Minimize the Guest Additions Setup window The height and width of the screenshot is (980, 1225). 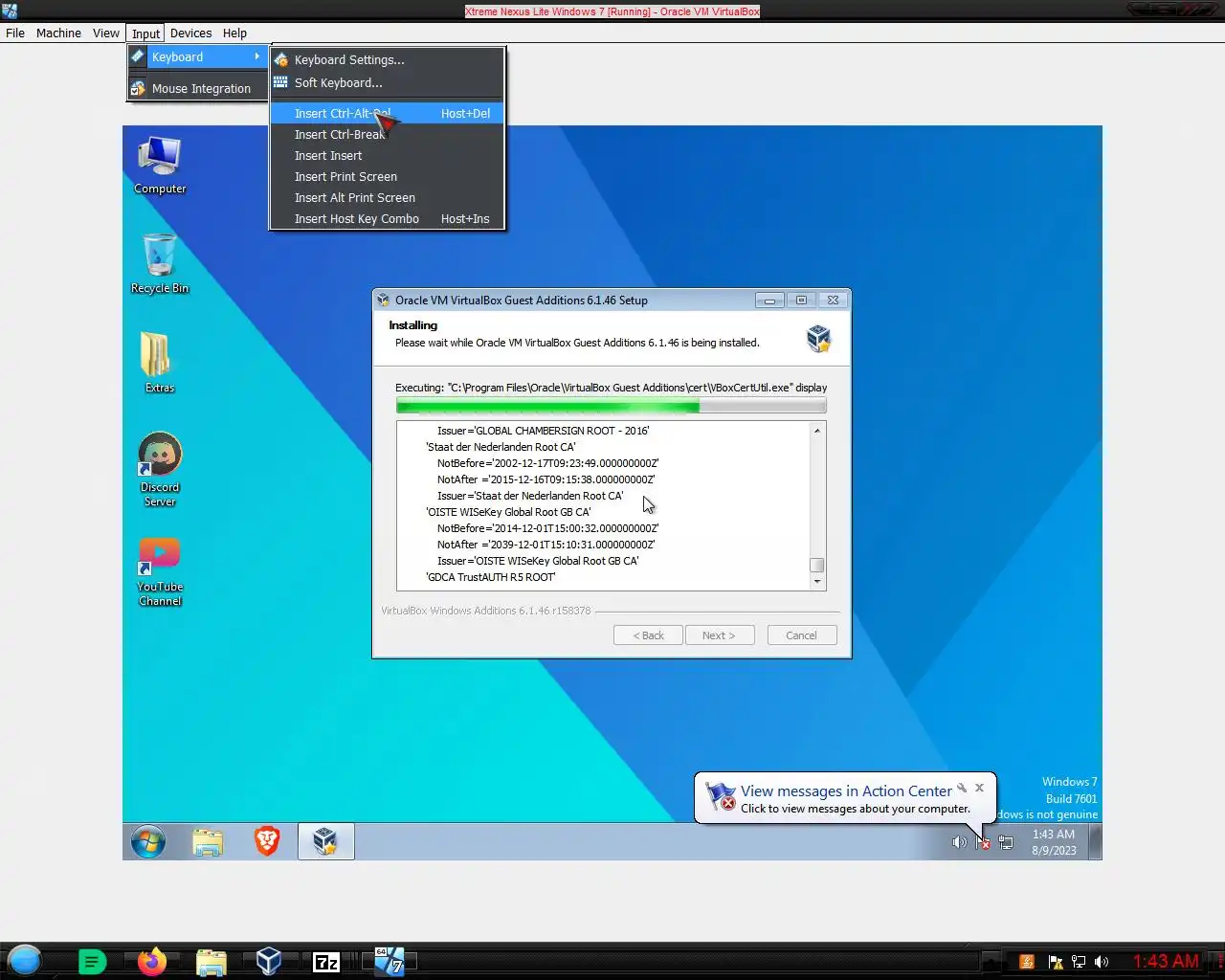[769, 301]
